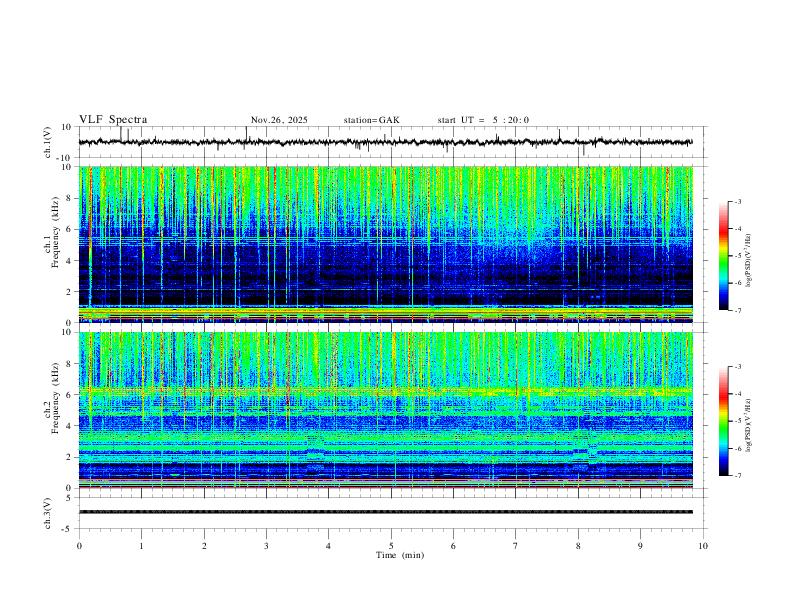Select the log(PSD) label beside ch.2 color bar
The width and height of the screenshot is (792, 612).
pyautogui.click(x=749, y=425)
